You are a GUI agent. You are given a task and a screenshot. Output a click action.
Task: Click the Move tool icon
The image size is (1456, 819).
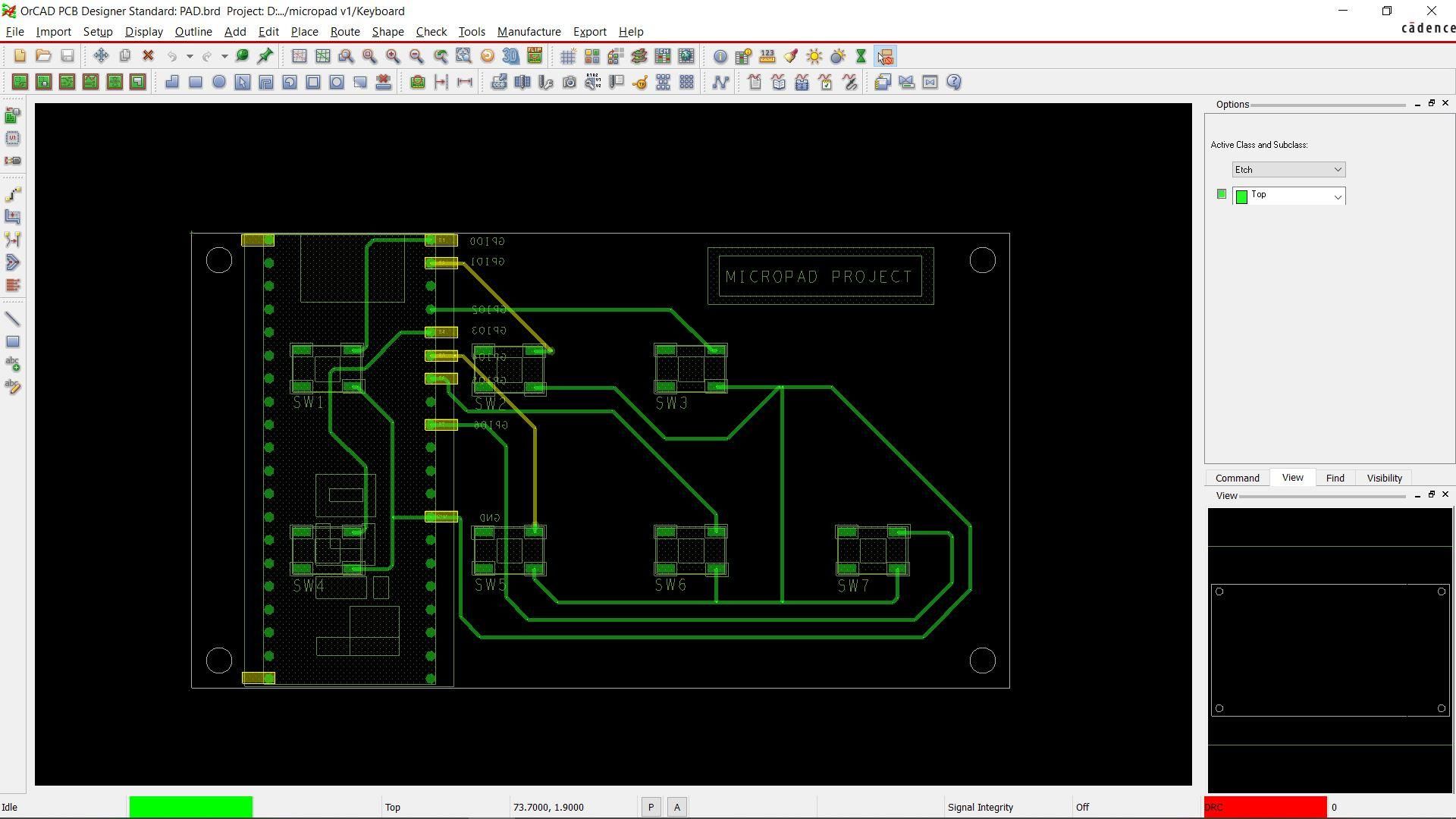tap(101, 56)
